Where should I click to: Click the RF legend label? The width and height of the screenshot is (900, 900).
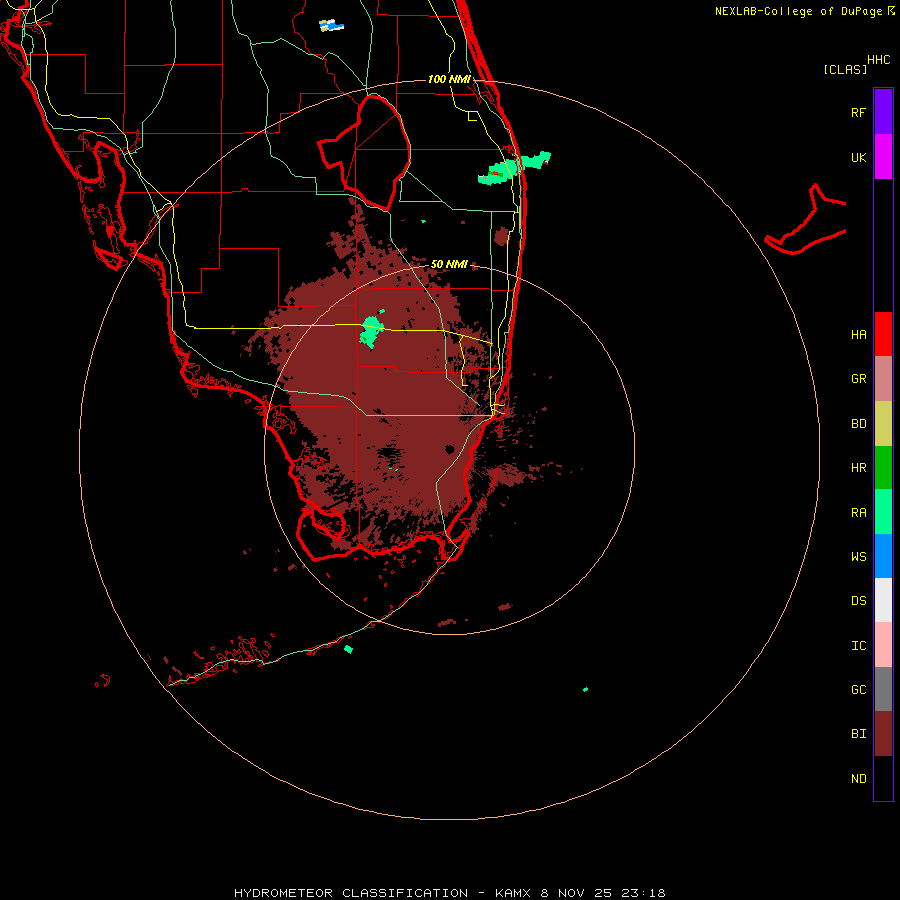click(858, 112)
